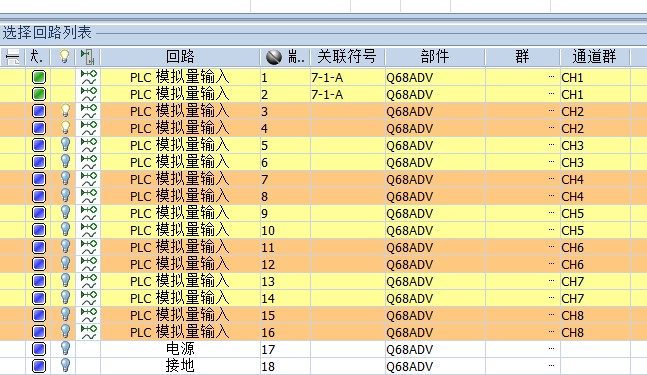The image size is (647, 375).
Task: Sort by 回路 column header
Action: 180,57
